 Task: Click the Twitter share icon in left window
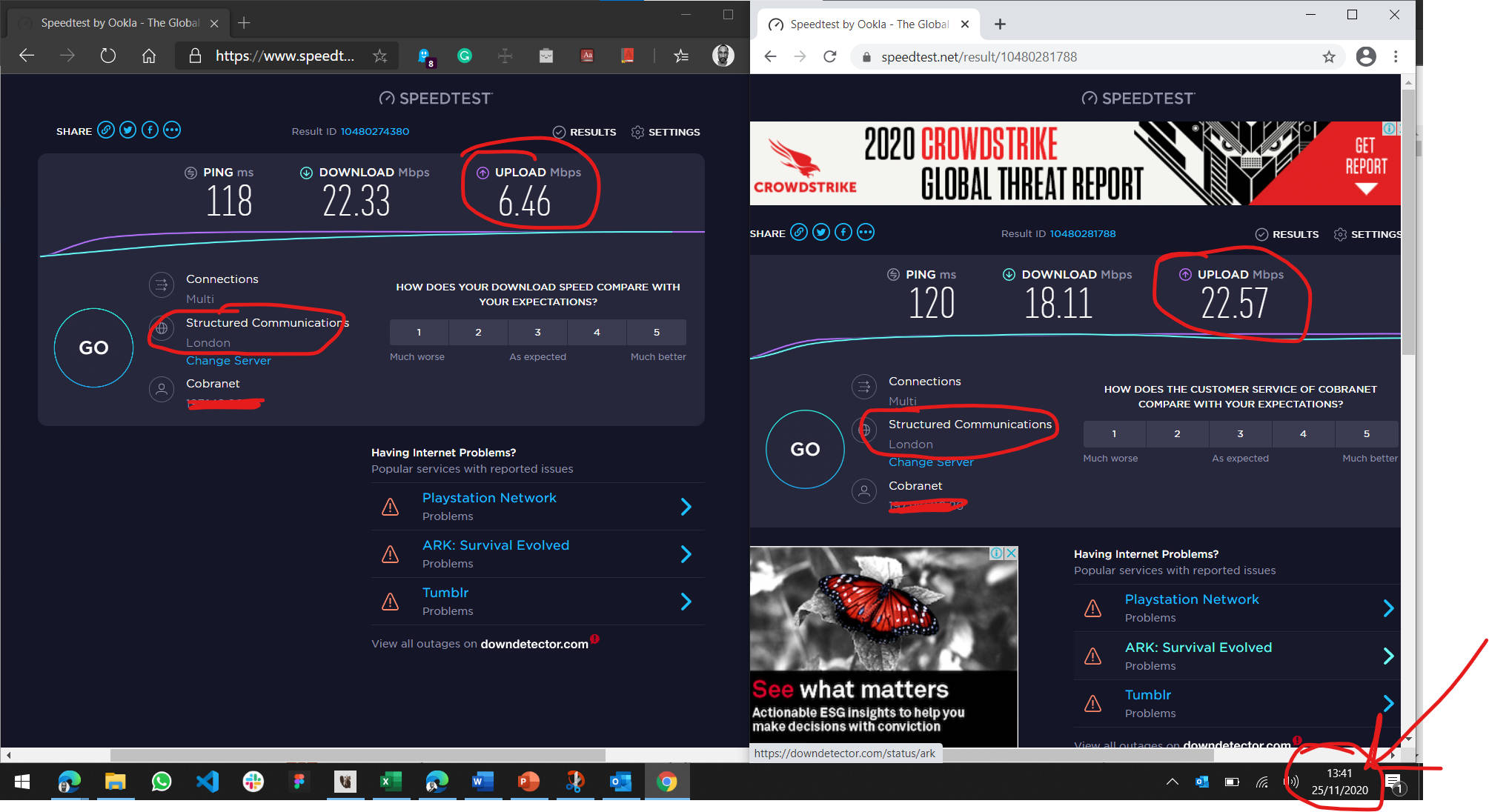128,130
